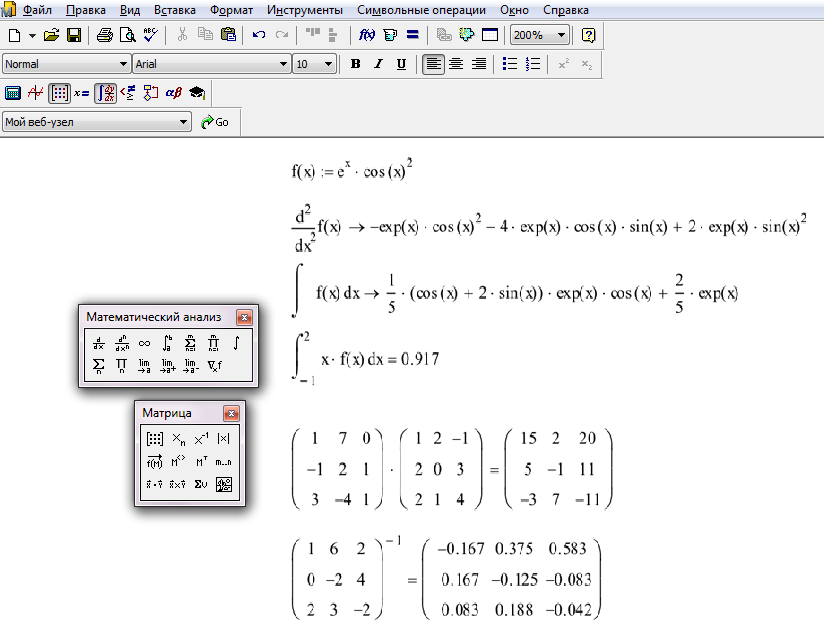Insert a definite integral operator
The width and height of the screenshot is (824, 633).
(x=167, y=344)
